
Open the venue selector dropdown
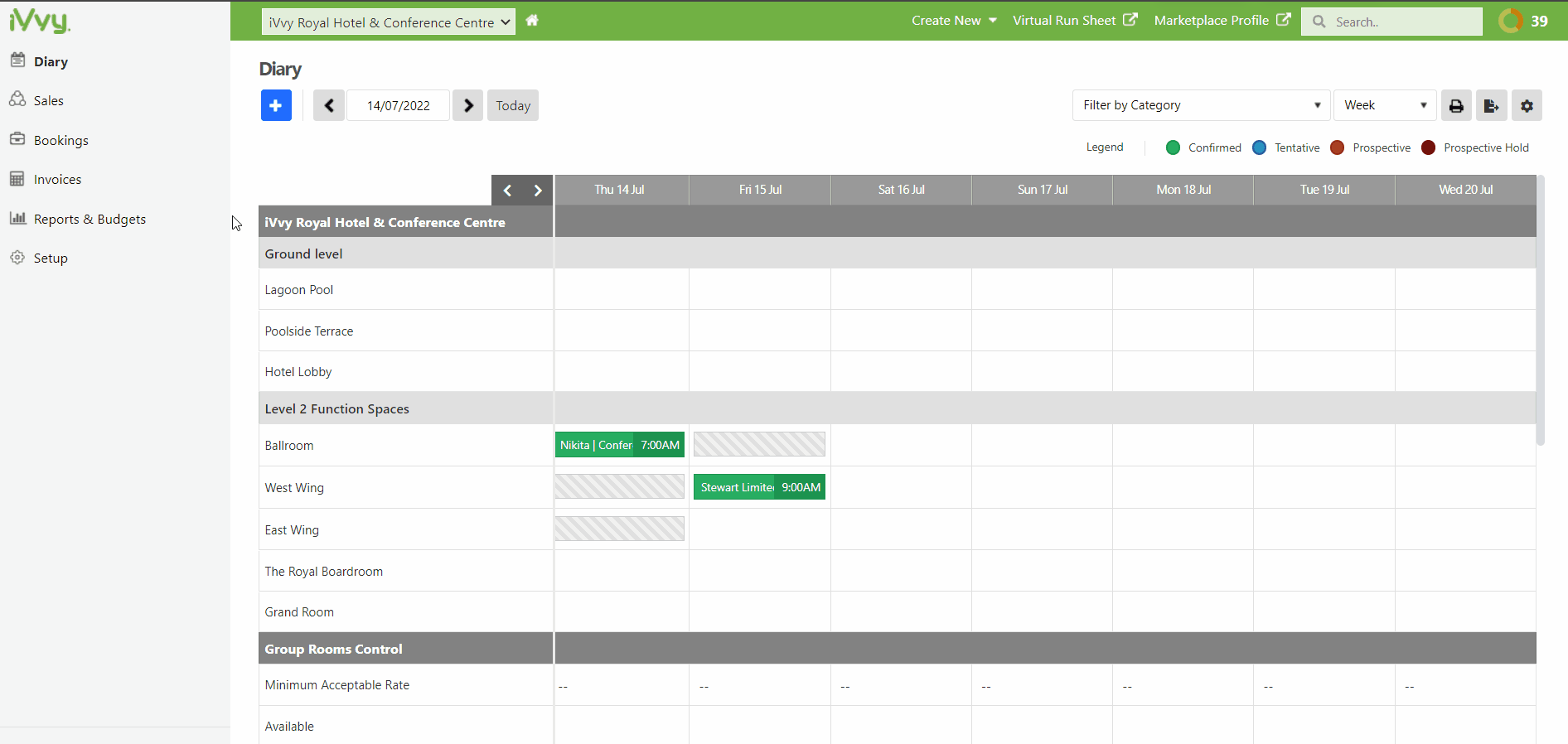click(388, 22)
